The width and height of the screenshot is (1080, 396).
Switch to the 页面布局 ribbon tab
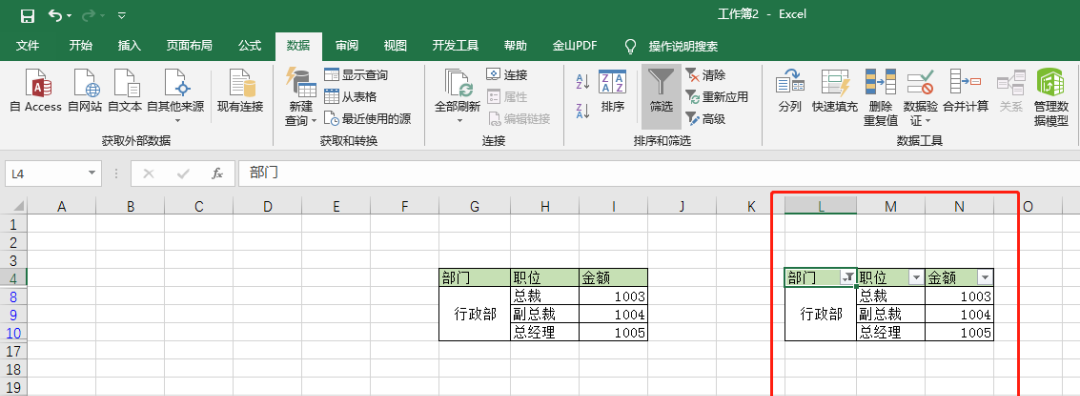189,46
